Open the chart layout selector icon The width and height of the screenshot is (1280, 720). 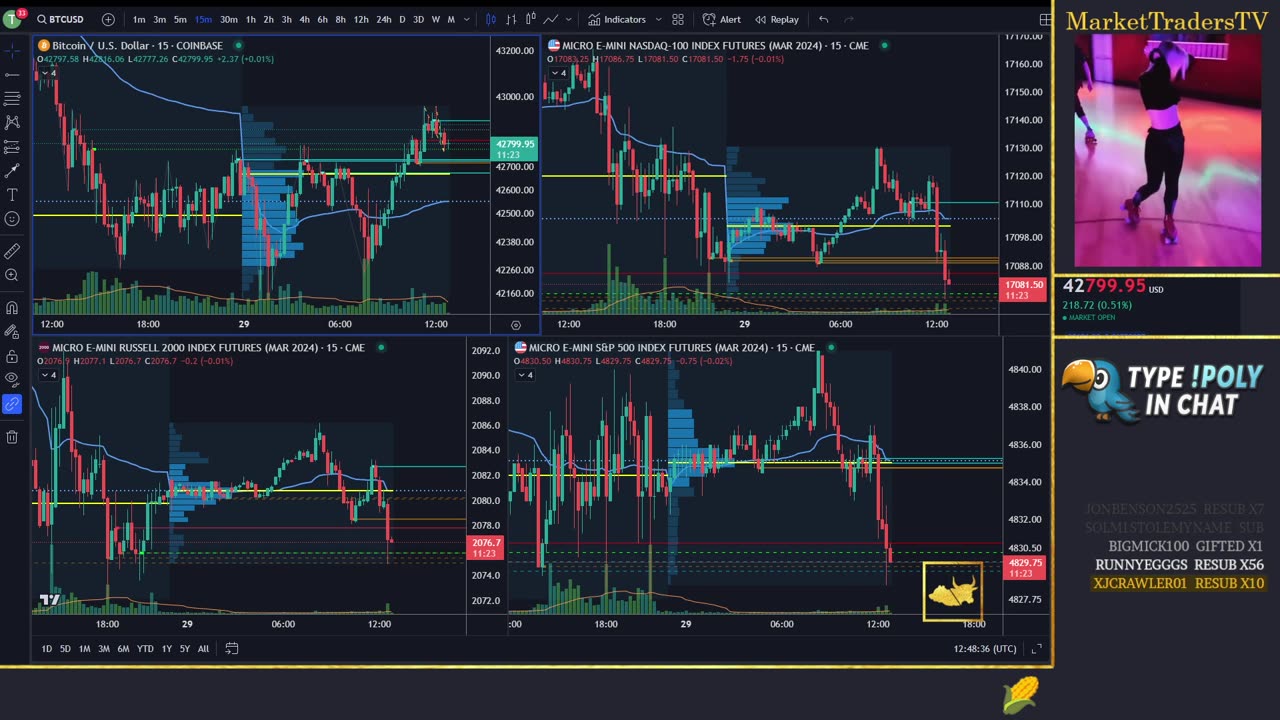coord(1045,19)
